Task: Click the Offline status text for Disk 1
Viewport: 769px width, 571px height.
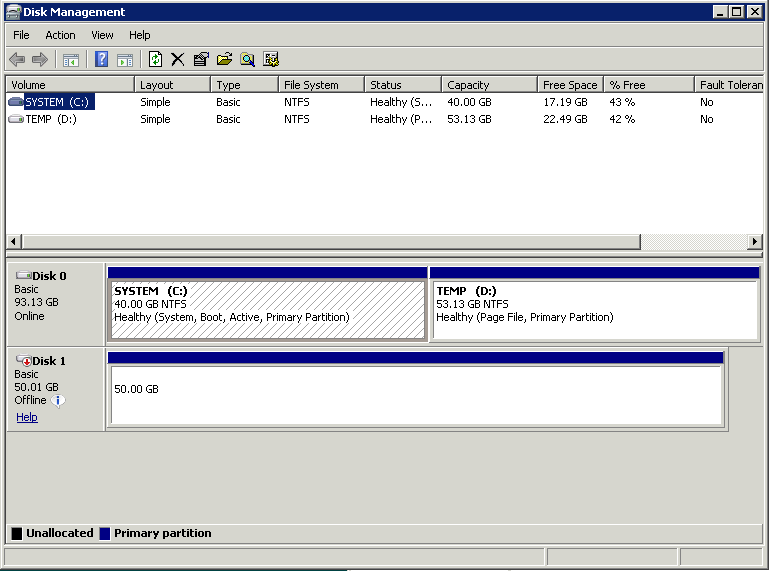Action: [x=30, y=400]
